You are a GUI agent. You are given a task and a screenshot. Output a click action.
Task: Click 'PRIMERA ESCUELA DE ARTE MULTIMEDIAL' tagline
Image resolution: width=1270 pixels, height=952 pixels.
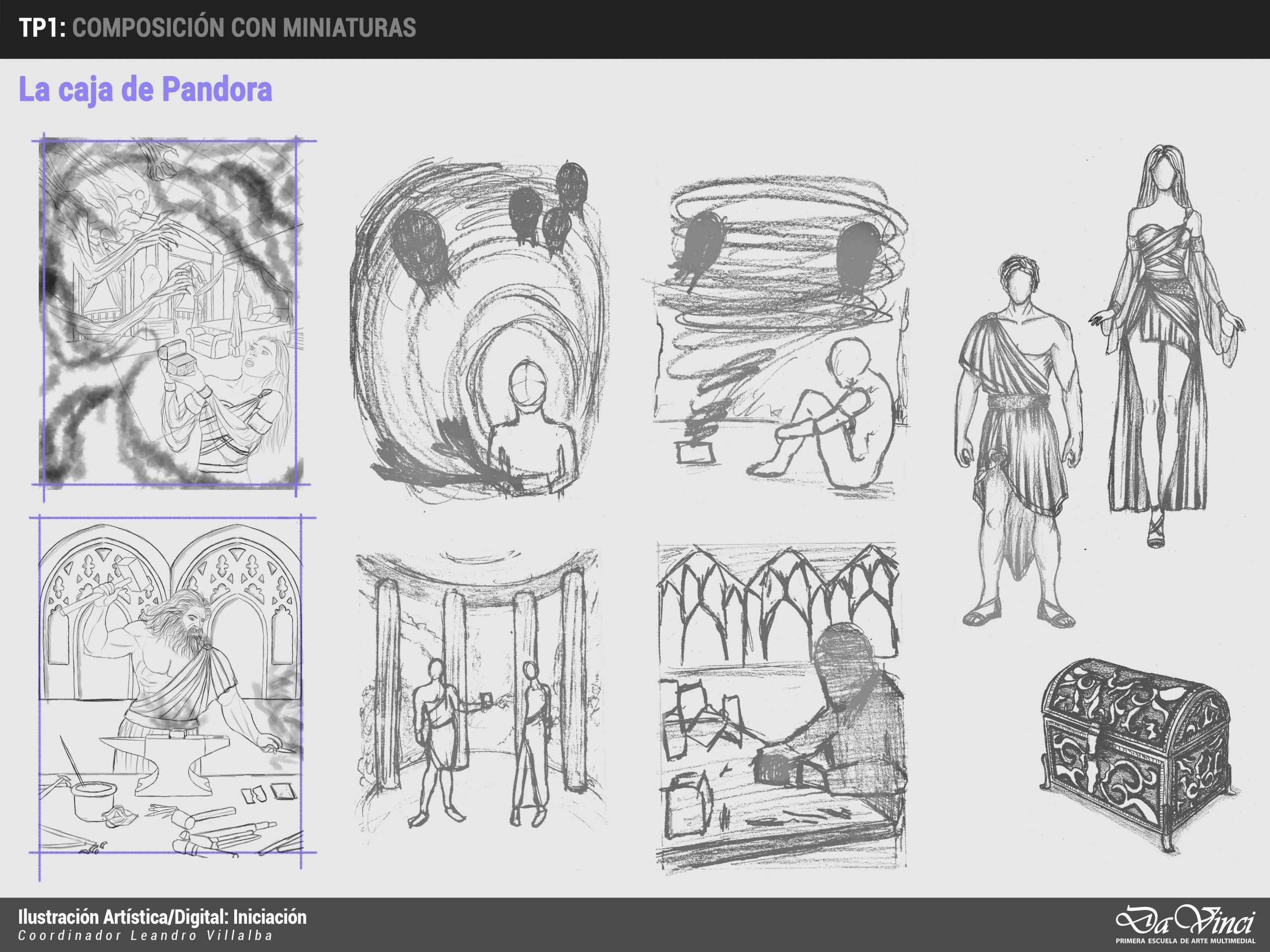[1185, 941]
